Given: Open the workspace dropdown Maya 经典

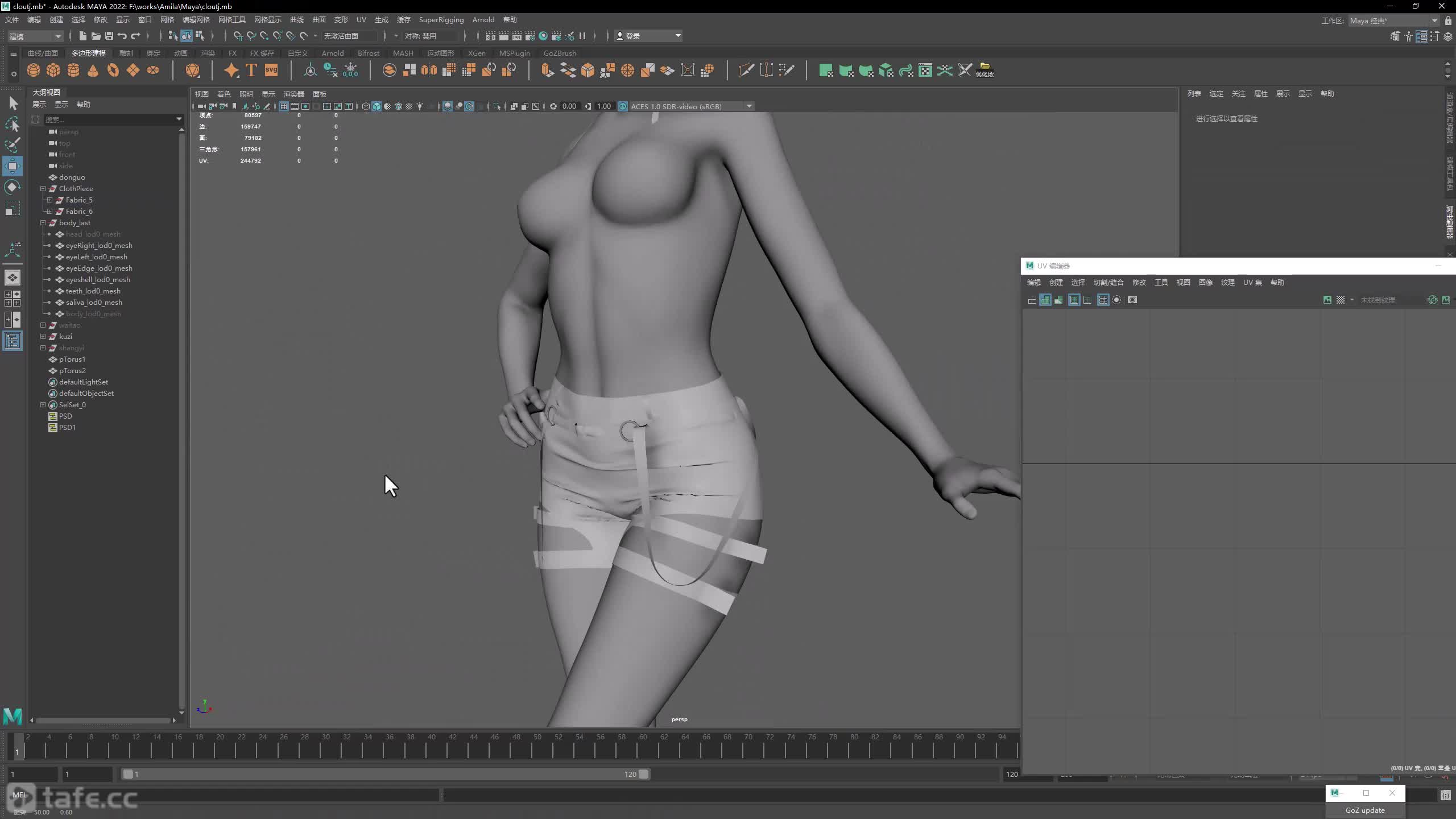Looking at the screenshot, I should [x=1393, y=20].
